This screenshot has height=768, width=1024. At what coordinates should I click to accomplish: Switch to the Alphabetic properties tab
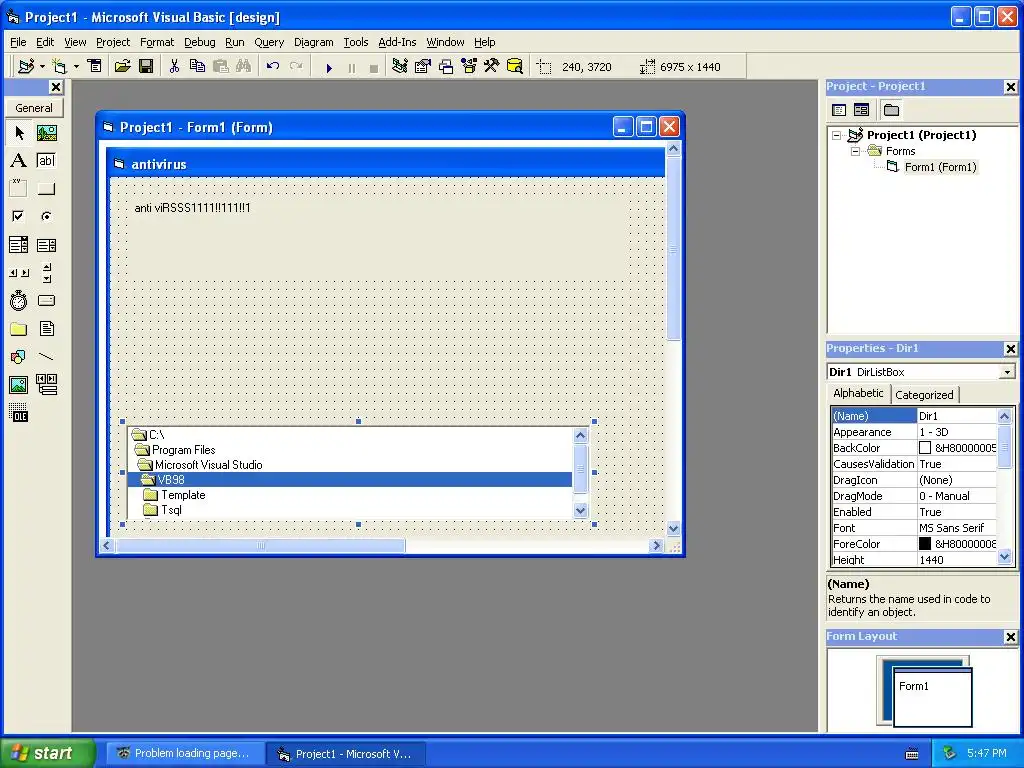[858, 393]
